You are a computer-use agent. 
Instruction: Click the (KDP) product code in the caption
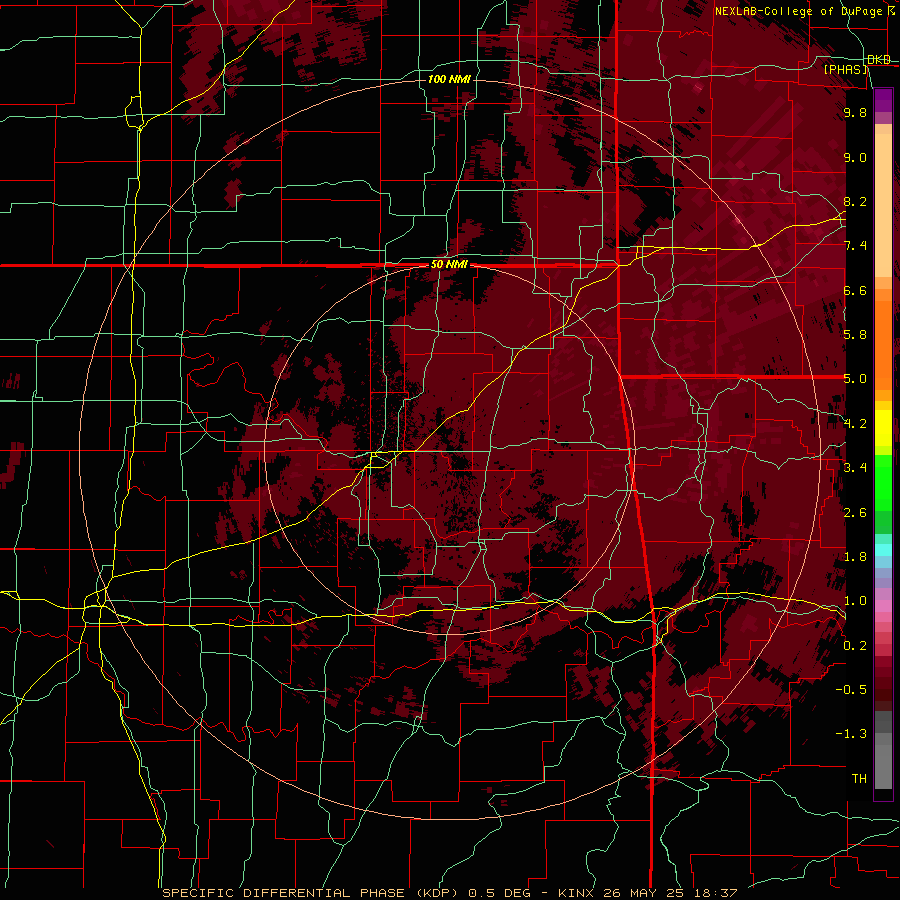(438, 893)
